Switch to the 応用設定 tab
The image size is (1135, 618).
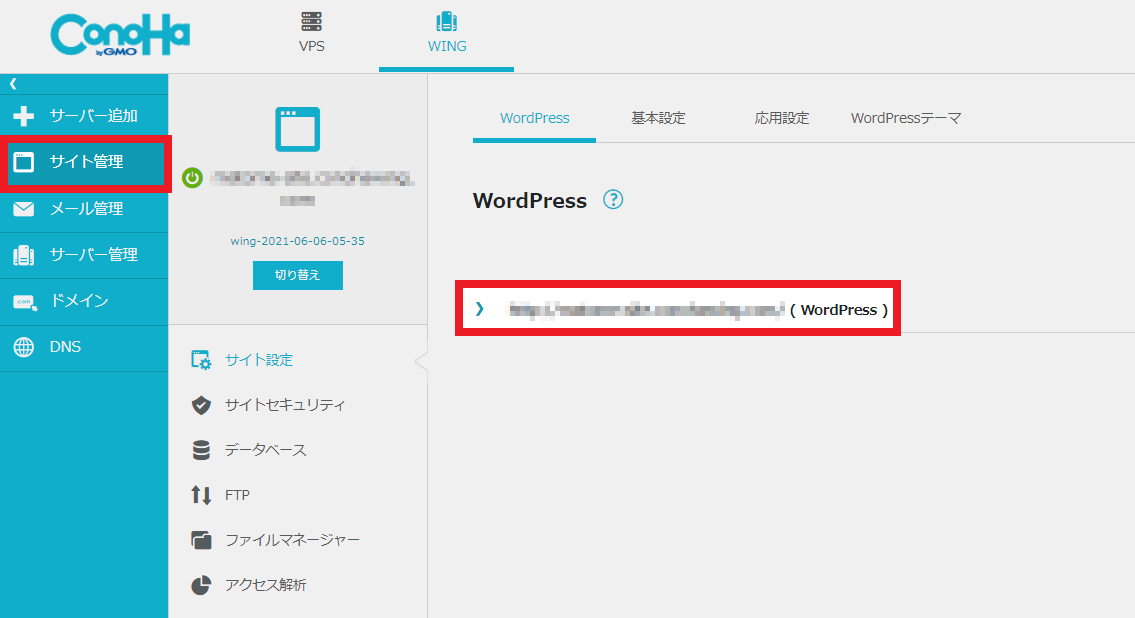click(x=781, y=118)
